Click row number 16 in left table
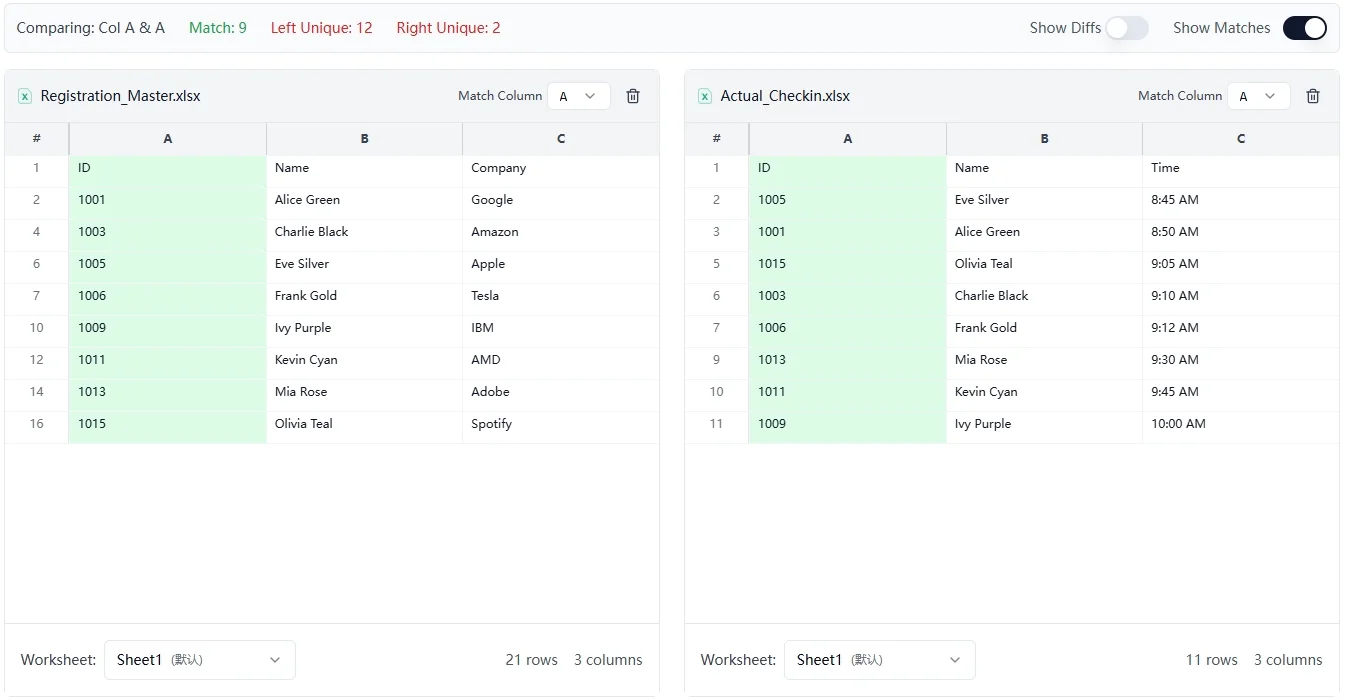Viewport: 1345px width, 700px height. coord(36,423)
